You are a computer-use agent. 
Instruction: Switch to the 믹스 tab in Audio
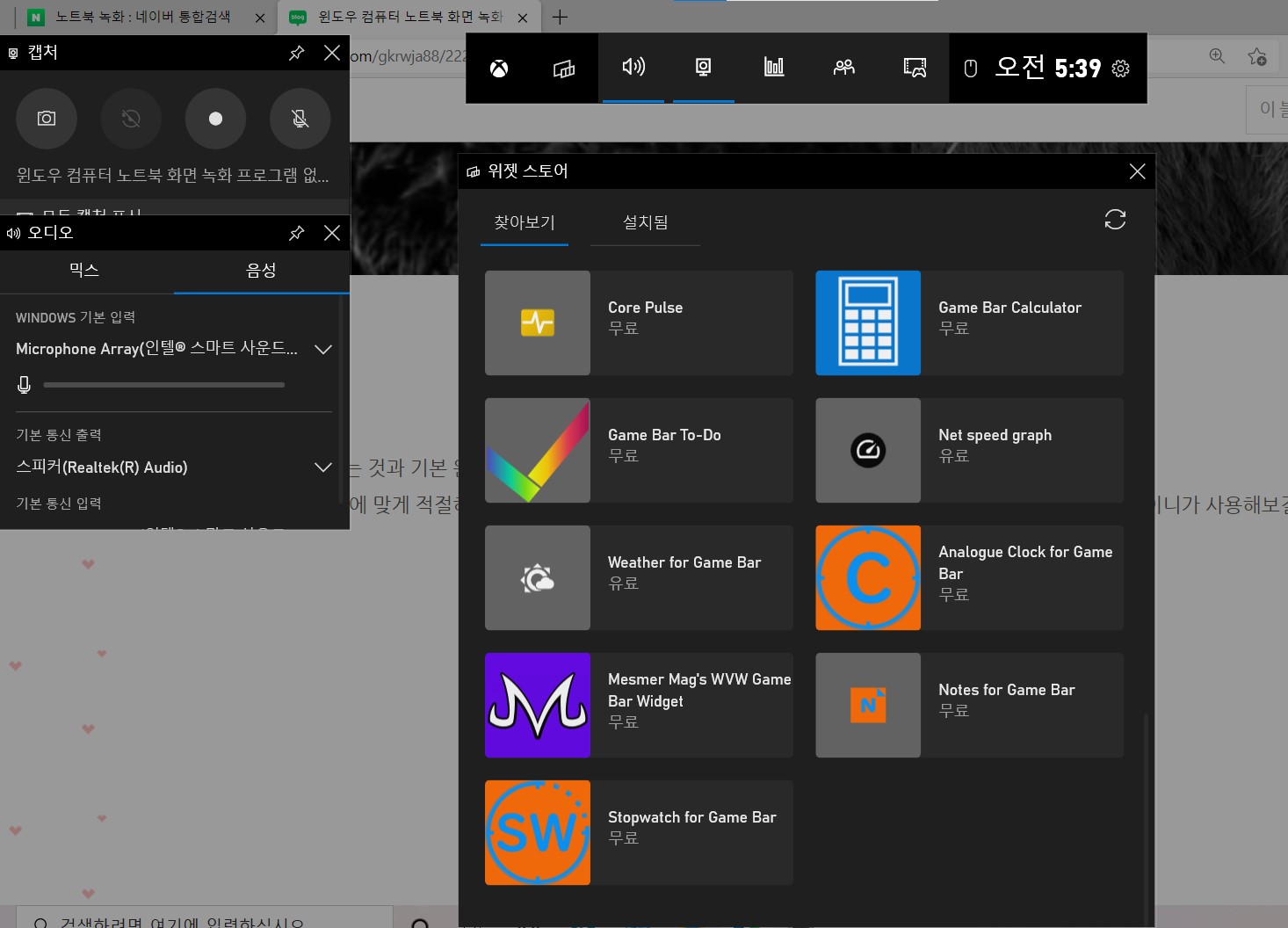click(x=84, y=271)
